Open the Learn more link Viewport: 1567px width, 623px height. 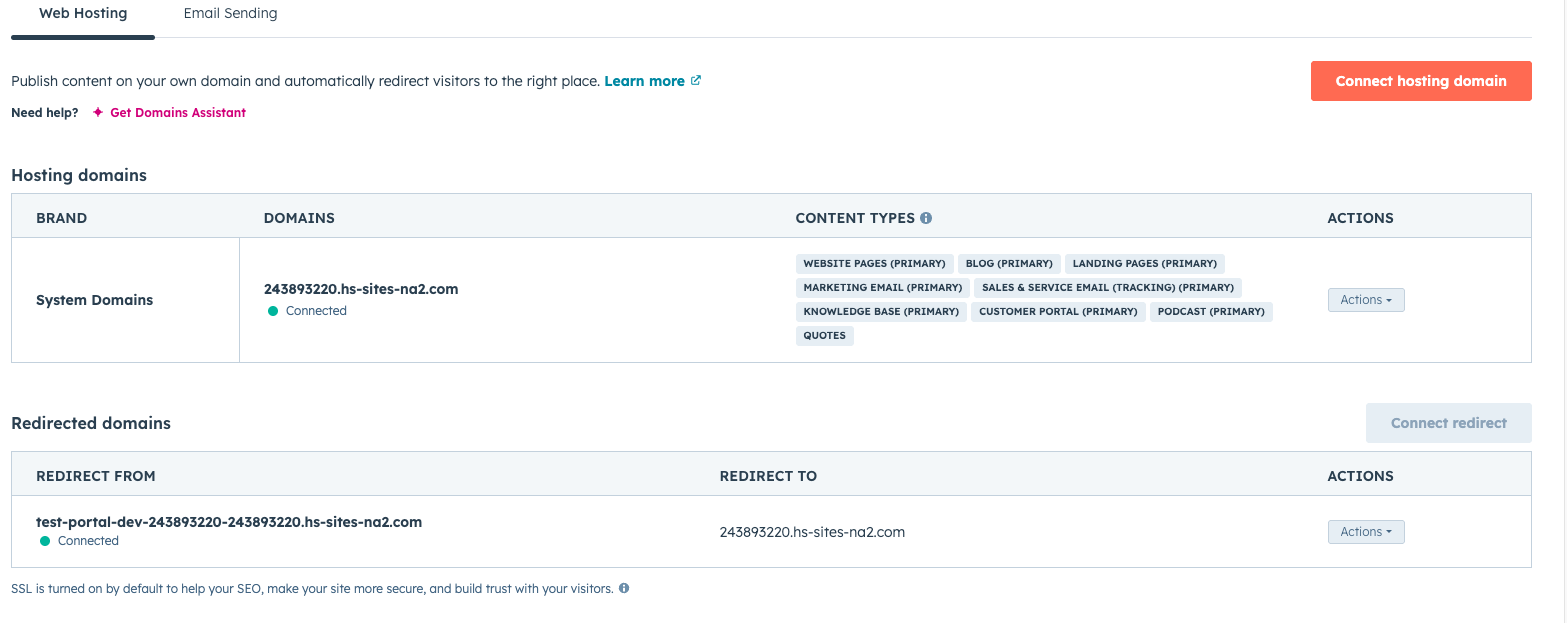645,81
